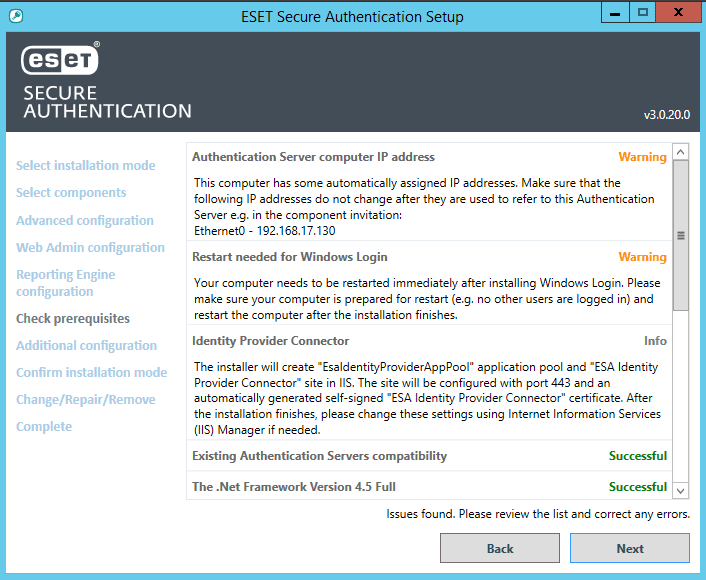Viewport: 706px width, 580px height.
Task: Select the 'Select components' step
Action: 71,192
